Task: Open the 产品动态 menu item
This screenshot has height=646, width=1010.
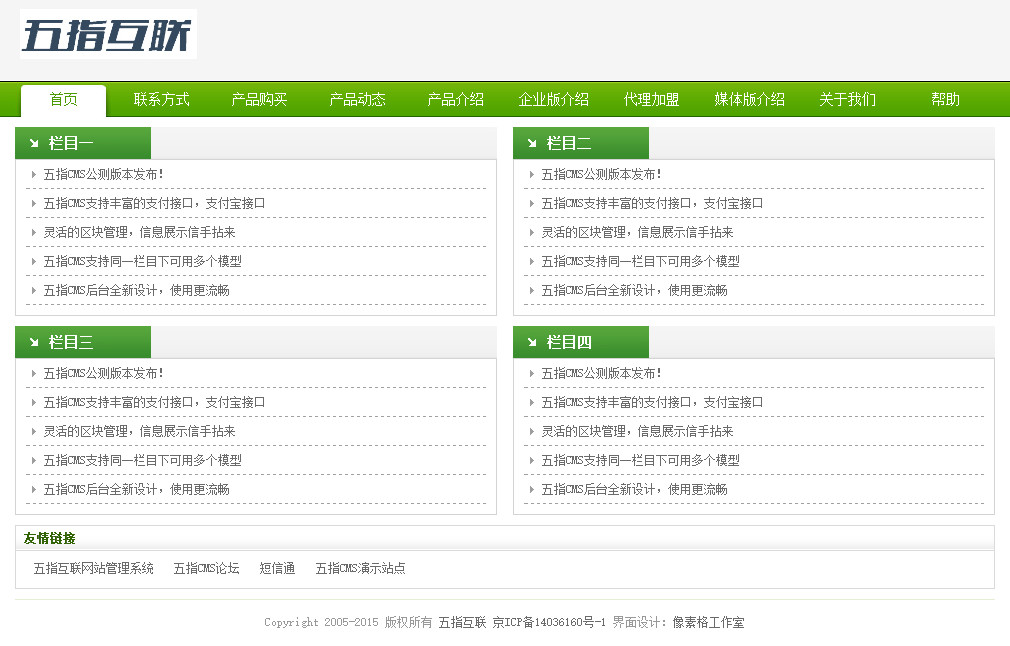Action: pos(356,99)
